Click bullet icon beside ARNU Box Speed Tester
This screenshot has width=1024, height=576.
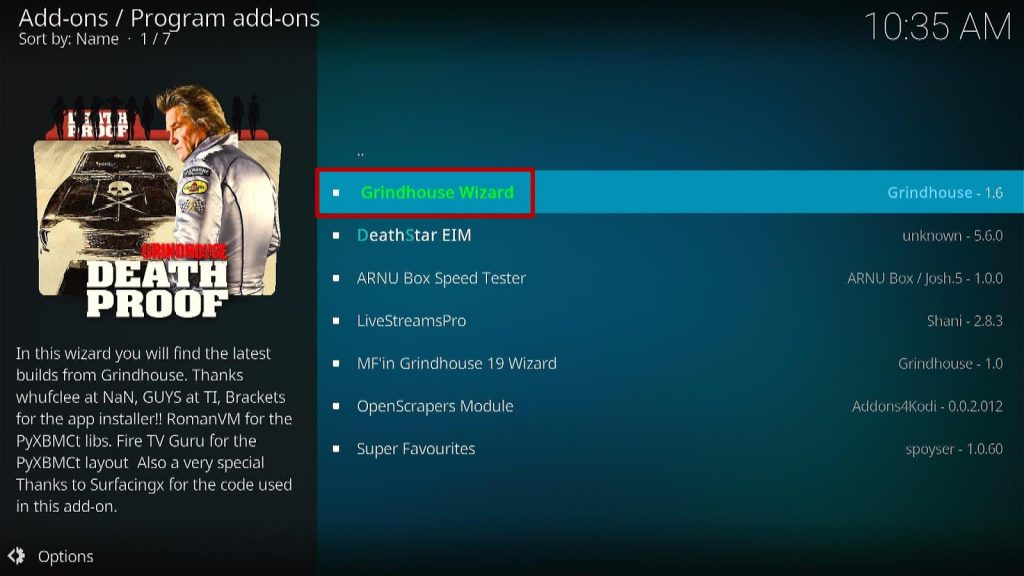[336, 278]
